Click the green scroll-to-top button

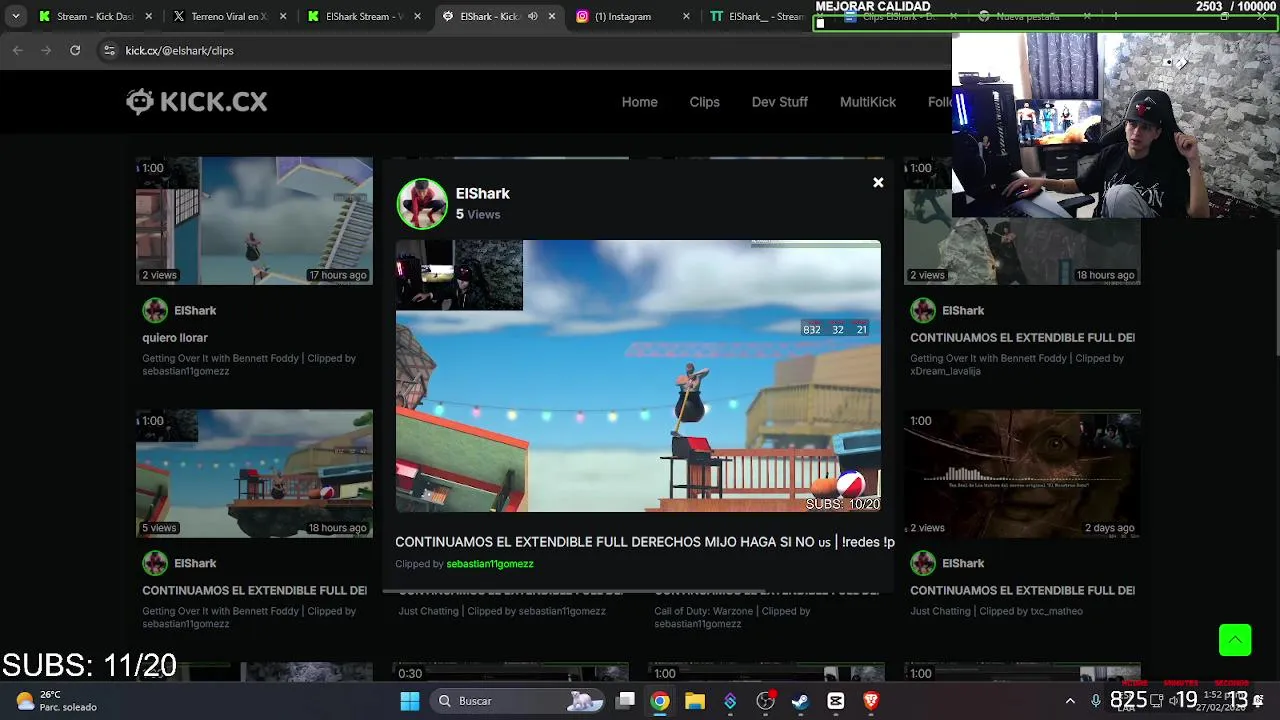pos(1235,640)
